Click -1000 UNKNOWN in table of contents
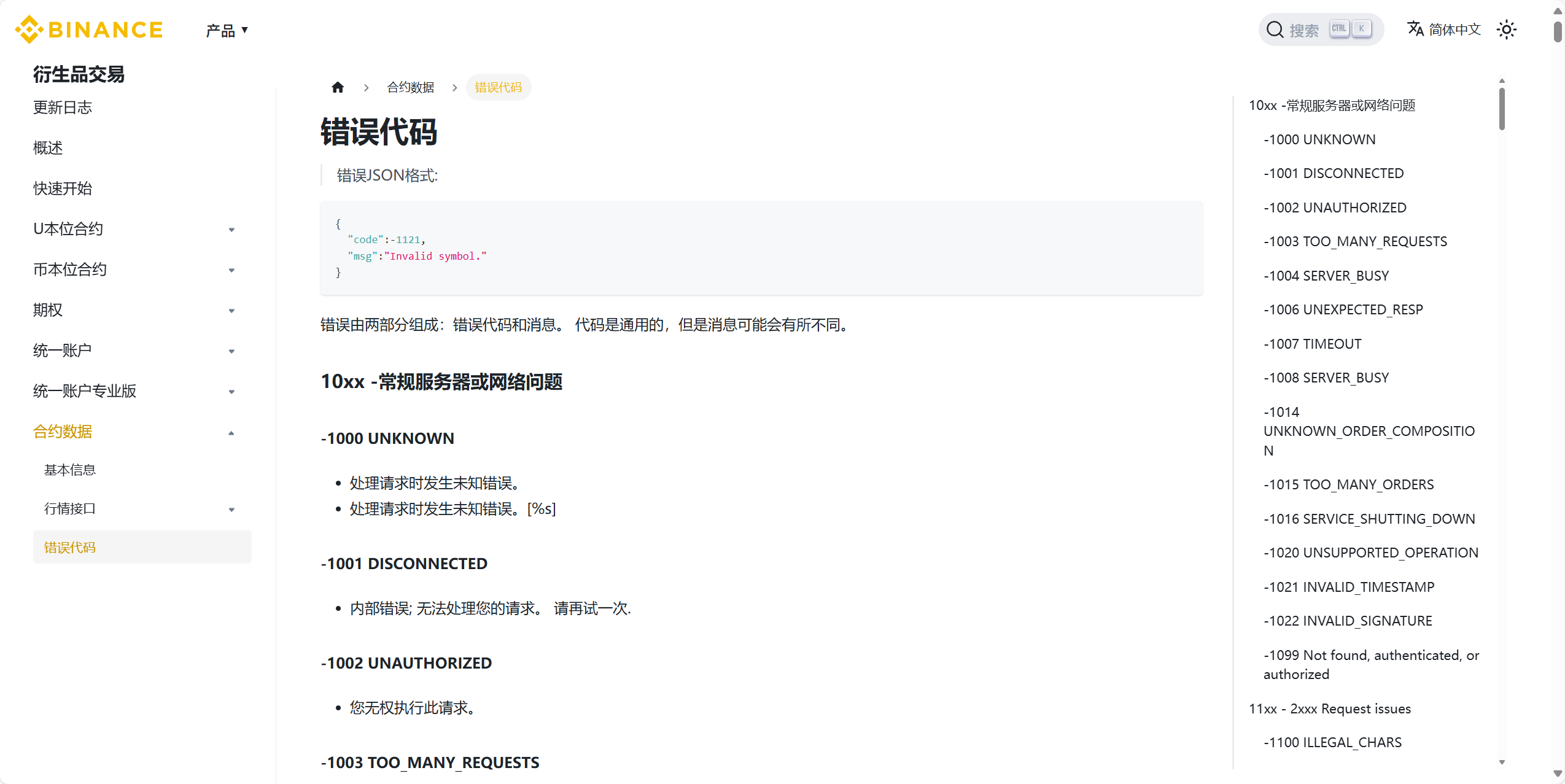The image size is (1565, 784). tap(1320, 139)
